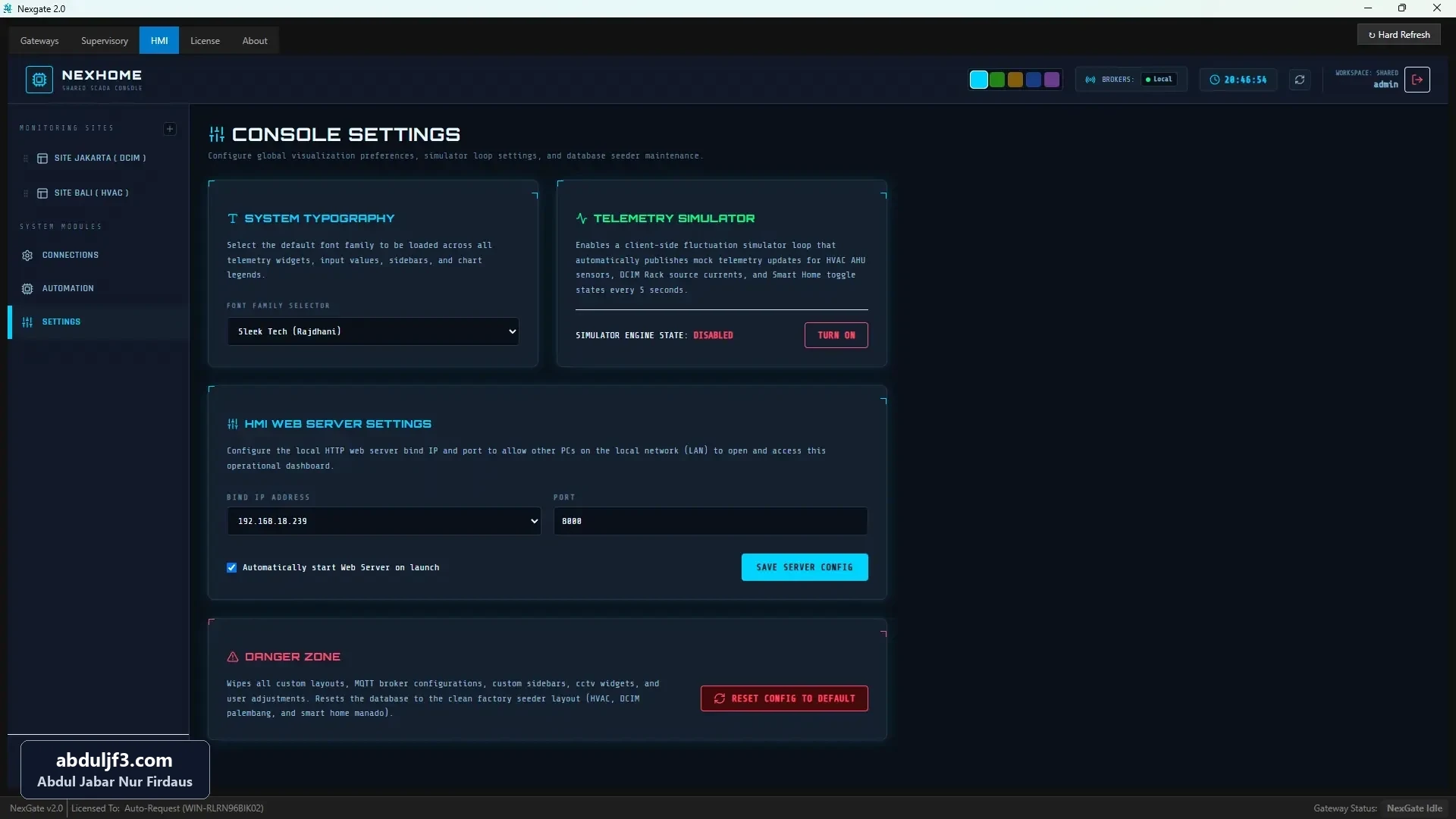The height and width of the screenshot is (819, 1456).
Task: Click the NexHome chip logo icon
Action: (39, 80)
